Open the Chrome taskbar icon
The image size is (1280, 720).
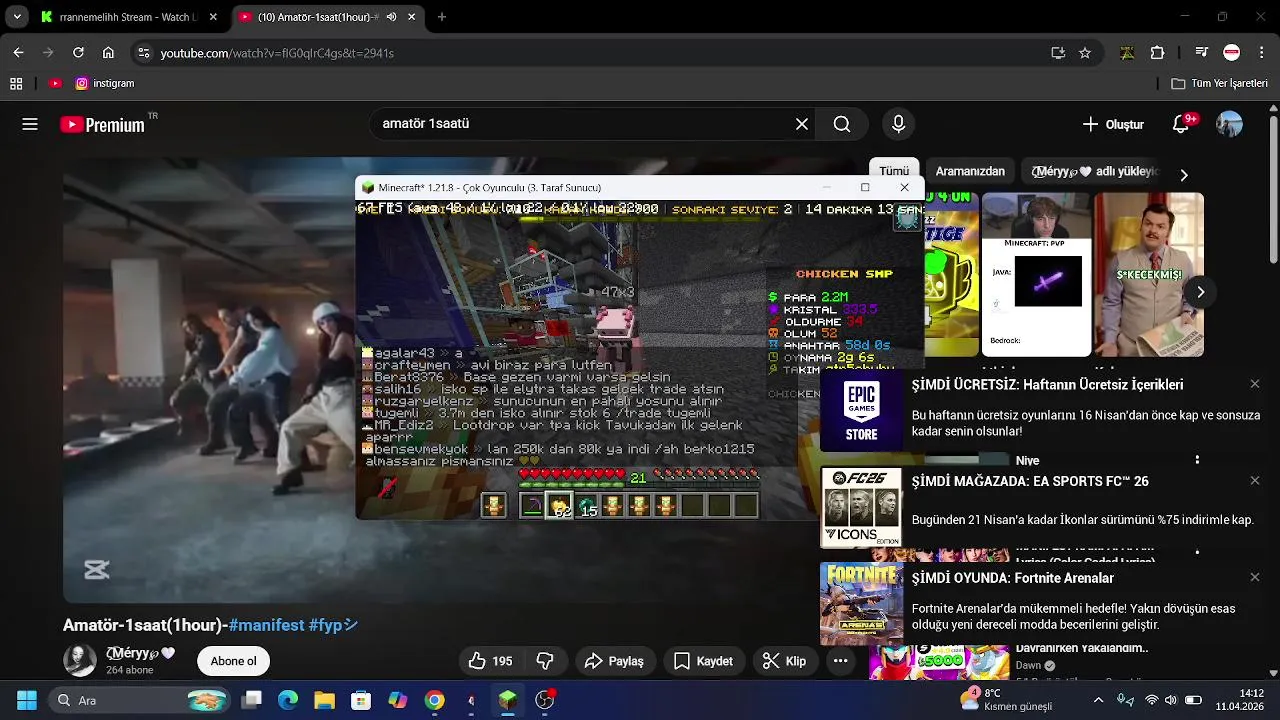pyautogui.click(x=434, y=700)
